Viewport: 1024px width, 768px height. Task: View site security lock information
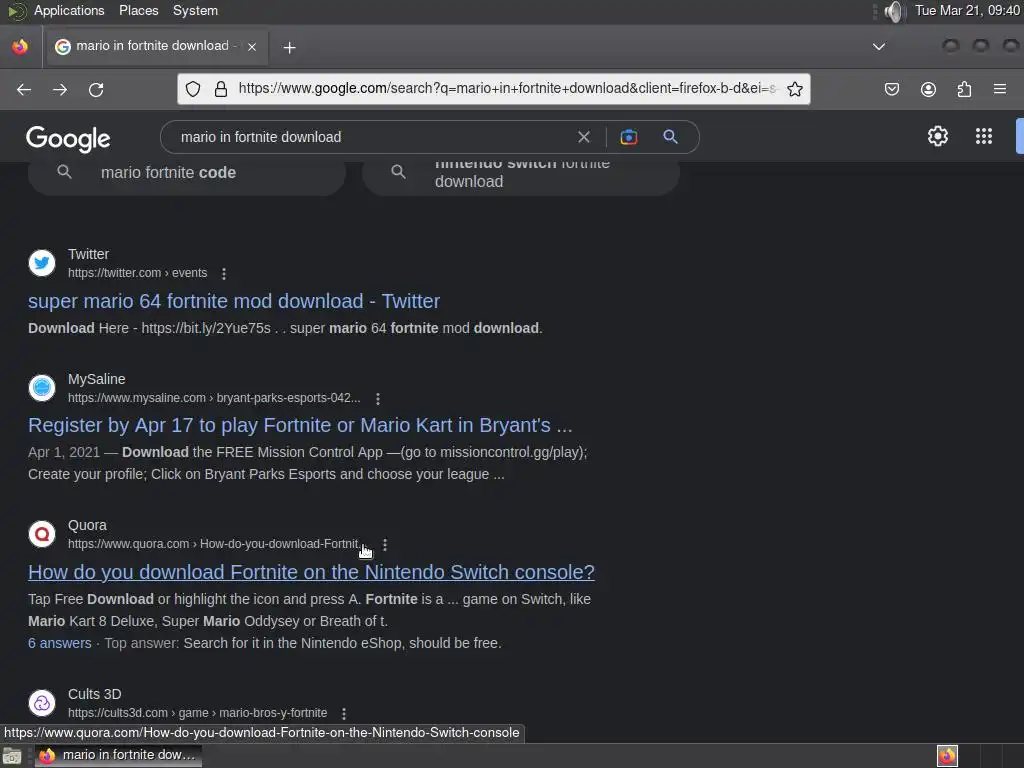[221, 89]
